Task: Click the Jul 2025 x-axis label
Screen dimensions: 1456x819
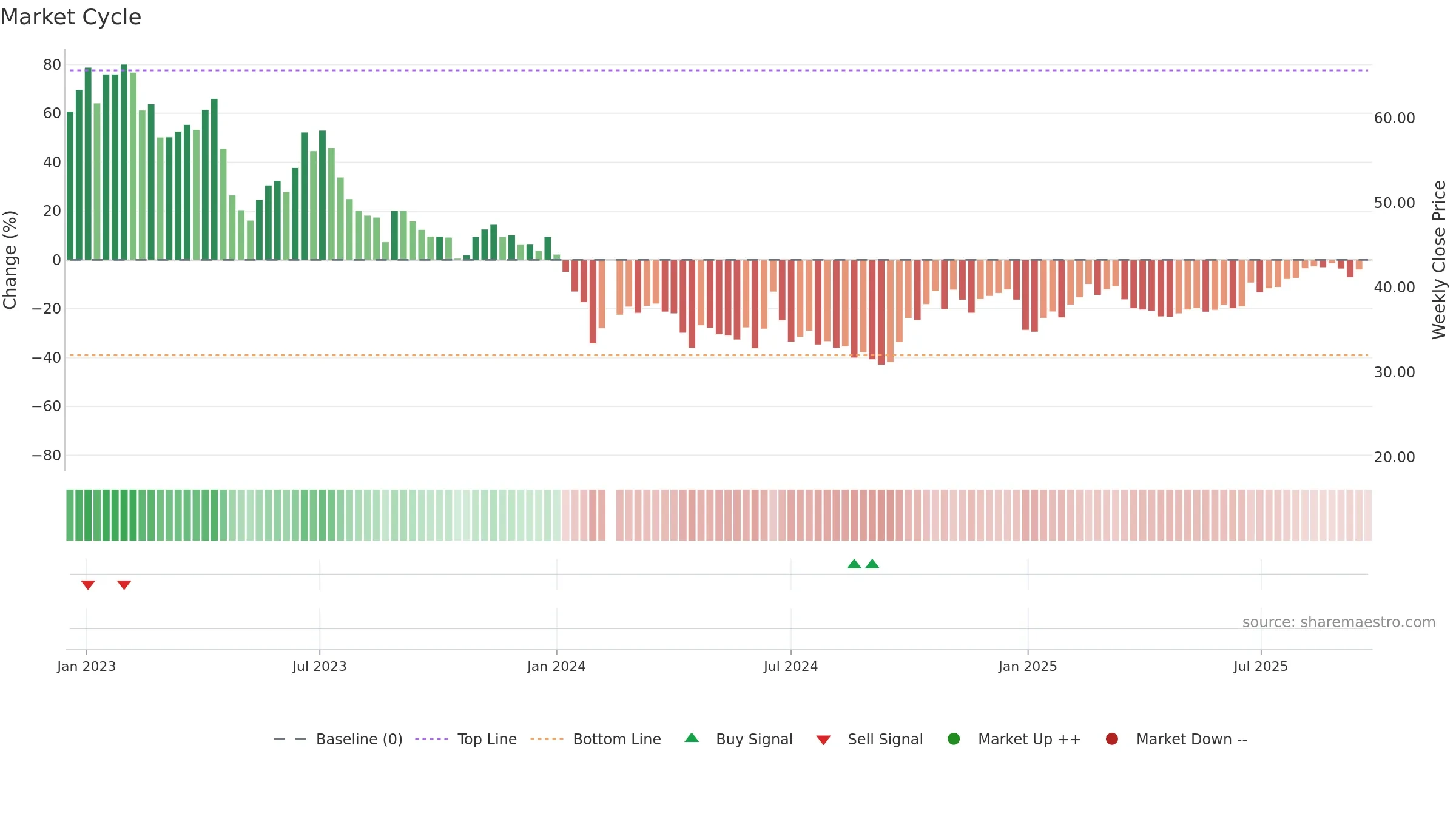Action: [1261, 667]
